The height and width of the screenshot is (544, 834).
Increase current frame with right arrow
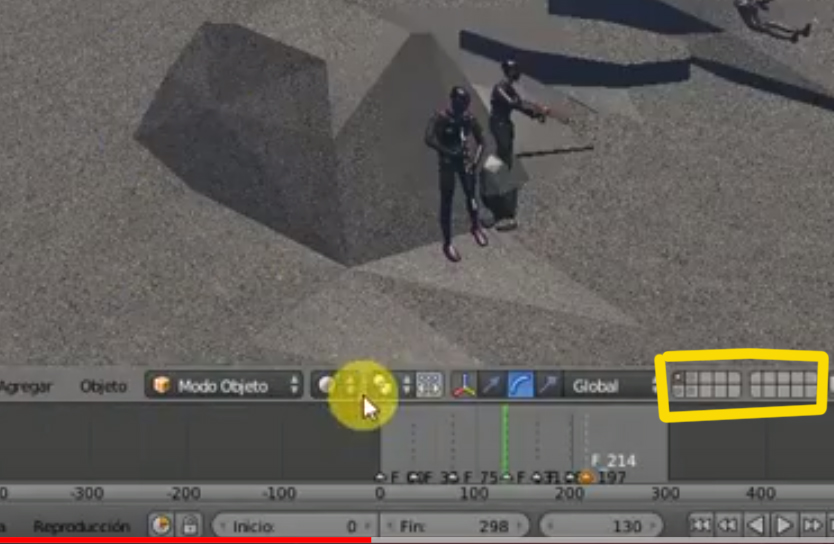click(653, 526)
